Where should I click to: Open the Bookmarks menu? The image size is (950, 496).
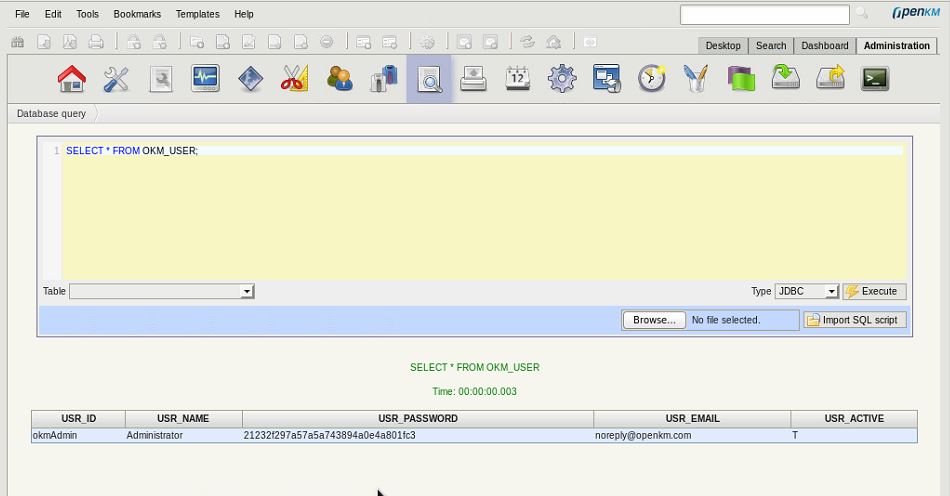137,14
